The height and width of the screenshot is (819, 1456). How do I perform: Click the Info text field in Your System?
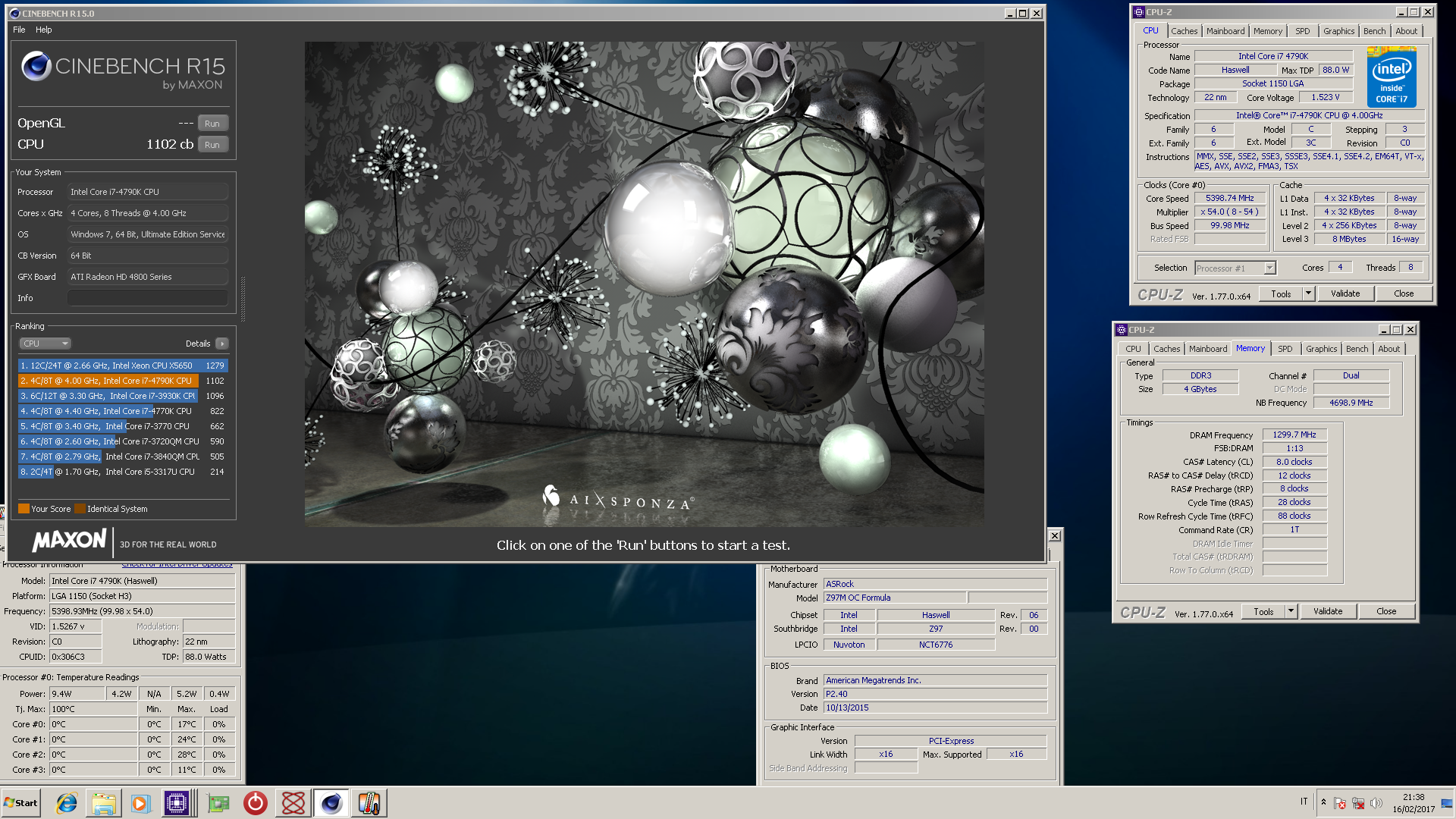[x=148, y=298]
